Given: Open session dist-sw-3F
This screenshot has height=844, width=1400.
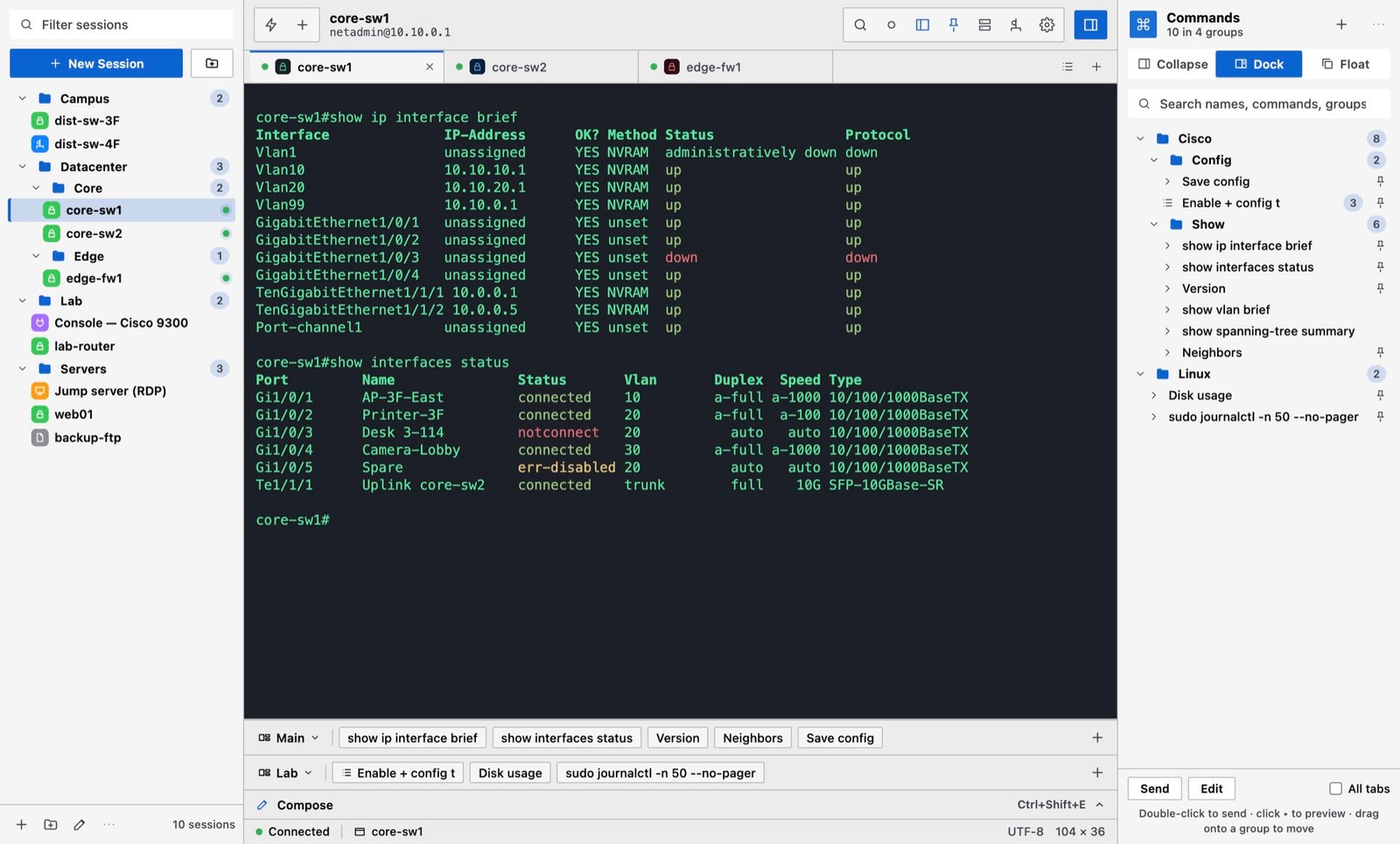Looking at the screenshot, I should [x=122, y=121].
